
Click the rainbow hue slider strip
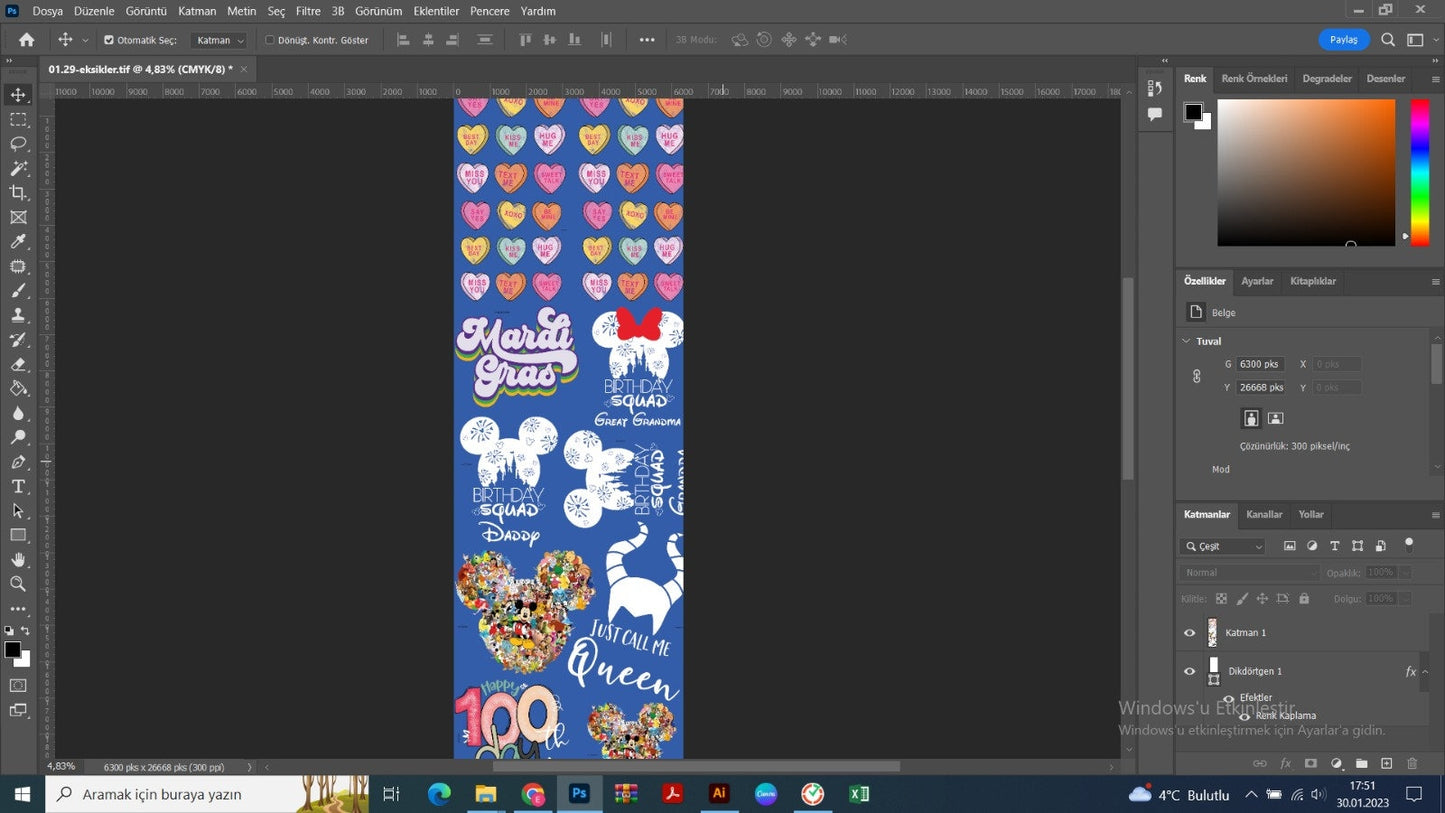click(1419, 170)
